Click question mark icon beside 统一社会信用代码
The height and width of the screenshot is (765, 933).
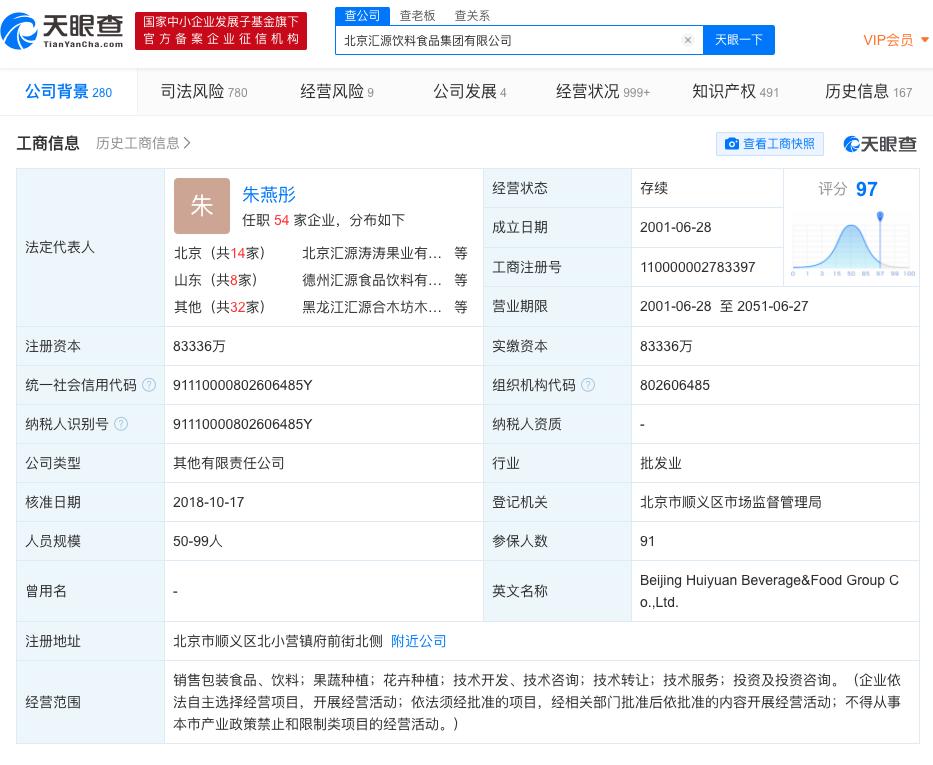click(x=149, y=384)
